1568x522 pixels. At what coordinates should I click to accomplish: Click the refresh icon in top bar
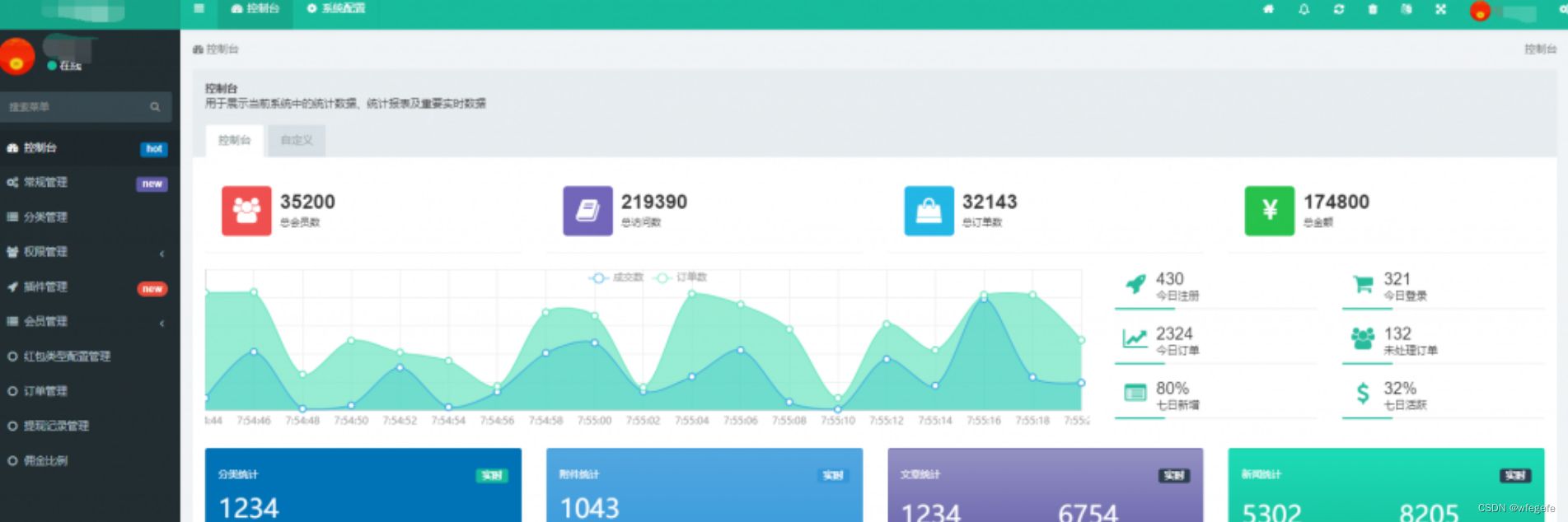pyautogui.click(x=1339, y=9)
